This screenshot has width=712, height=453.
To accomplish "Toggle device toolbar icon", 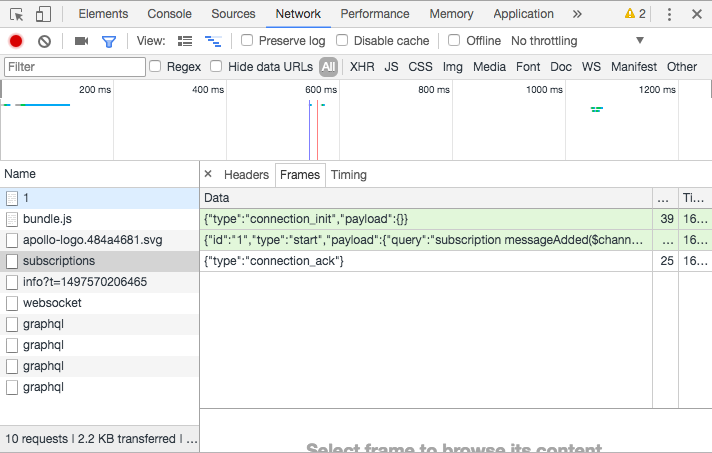I will coord(43,14).
